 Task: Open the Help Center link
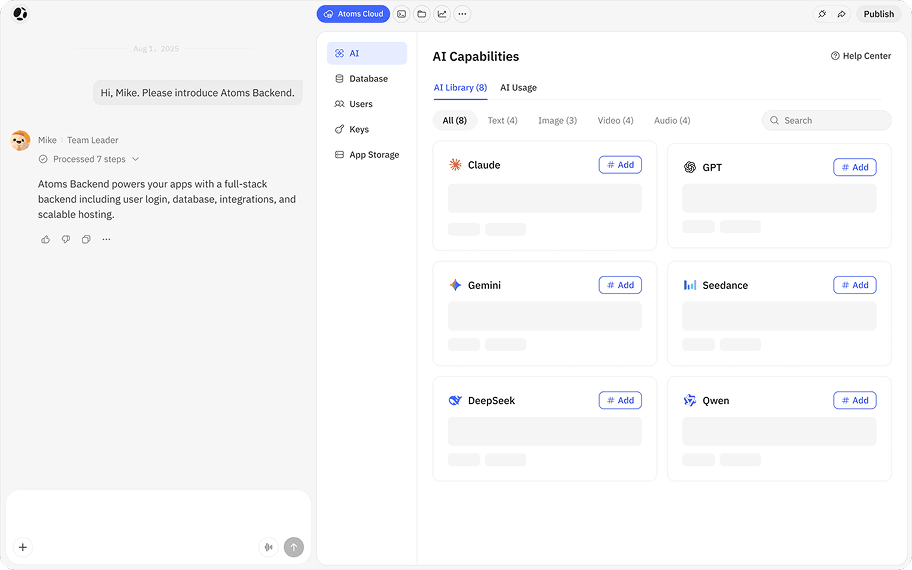pos(861,56)
